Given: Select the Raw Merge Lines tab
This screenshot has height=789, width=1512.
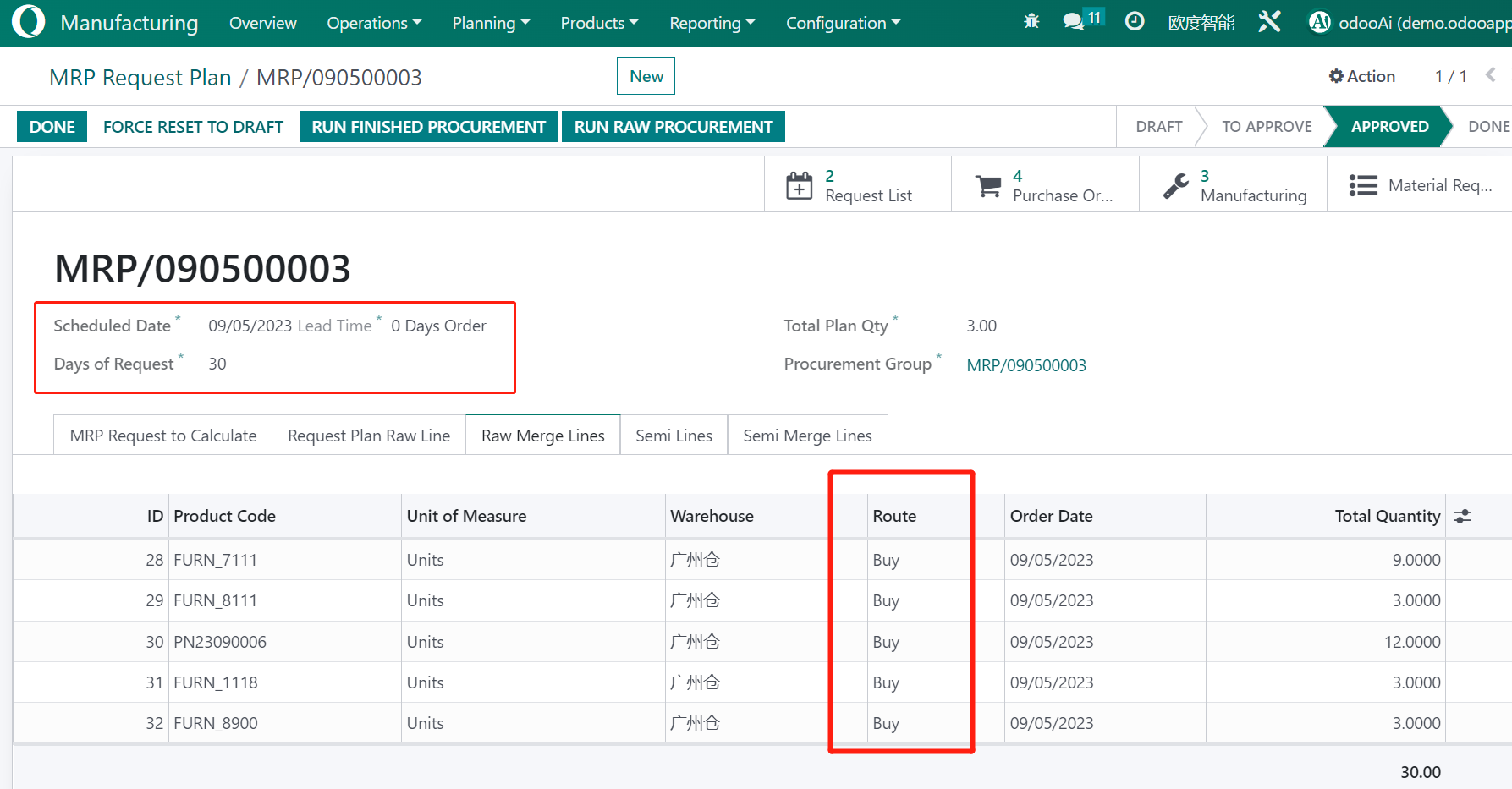Looking at the screenshot, I should click(543, 436).
